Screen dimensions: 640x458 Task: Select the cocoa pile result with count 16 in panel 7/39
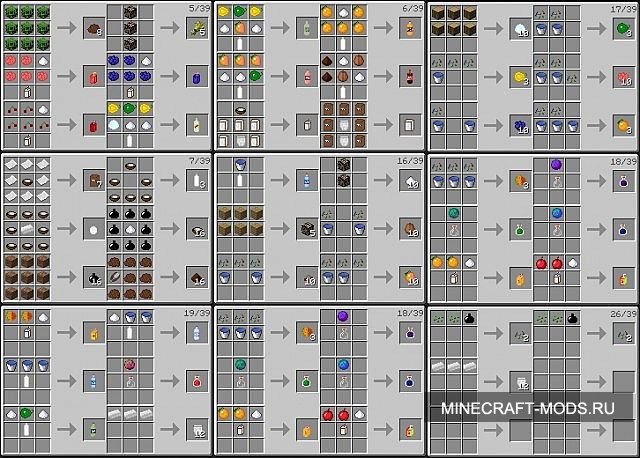197,277
